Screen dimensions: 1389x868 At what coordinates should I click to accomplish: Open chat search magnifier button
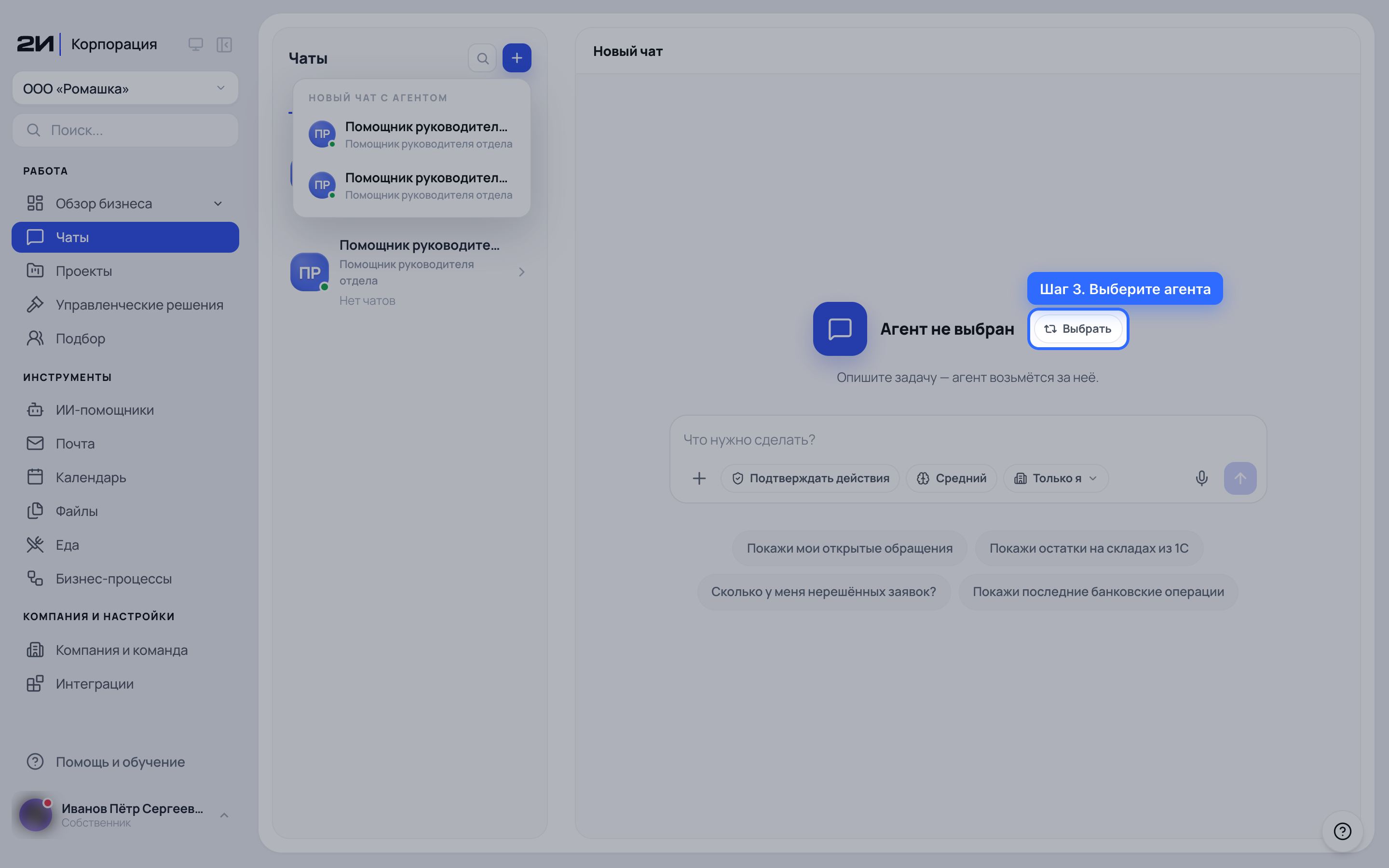tap(482, 58)
